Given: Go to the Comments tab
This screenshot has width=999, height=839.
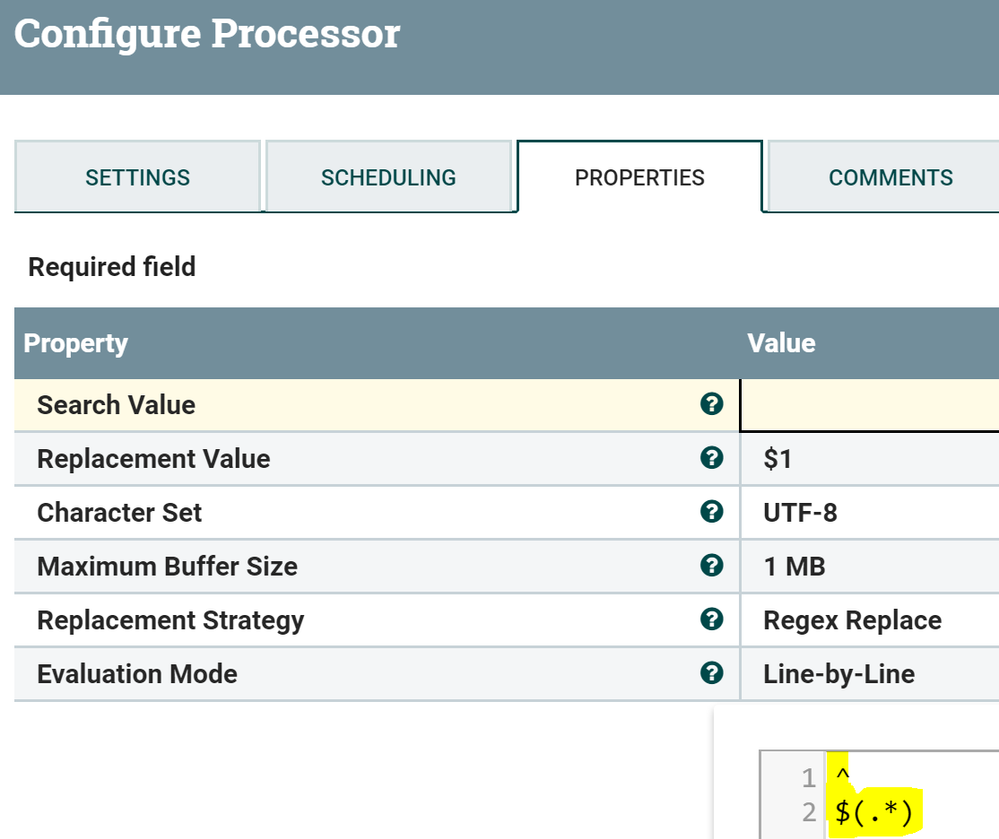Looking at the screenshot, I should pos(890,177).
